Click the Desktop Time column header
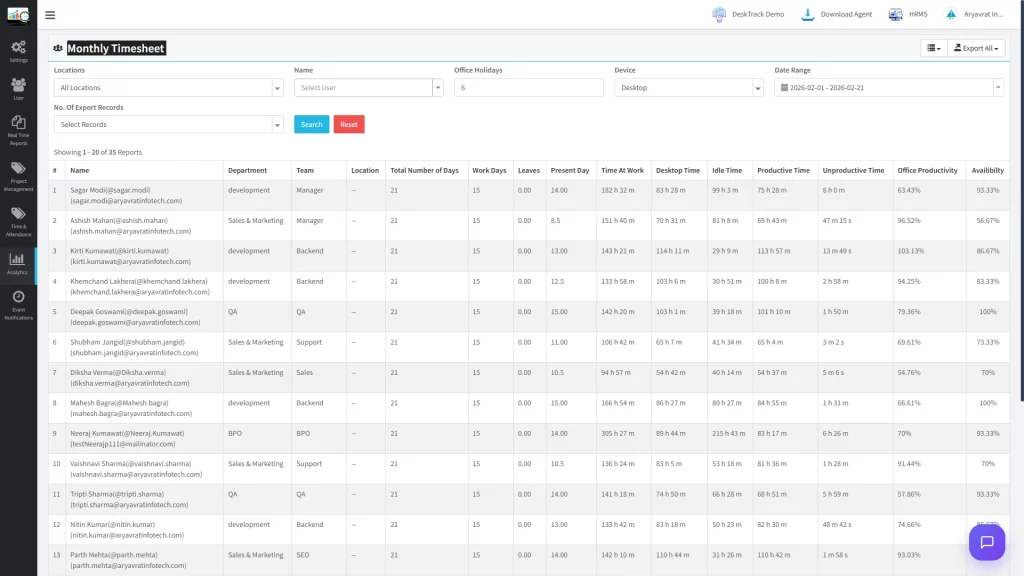The height and width of the screenshot is (576, 1024). coord(677,170)
